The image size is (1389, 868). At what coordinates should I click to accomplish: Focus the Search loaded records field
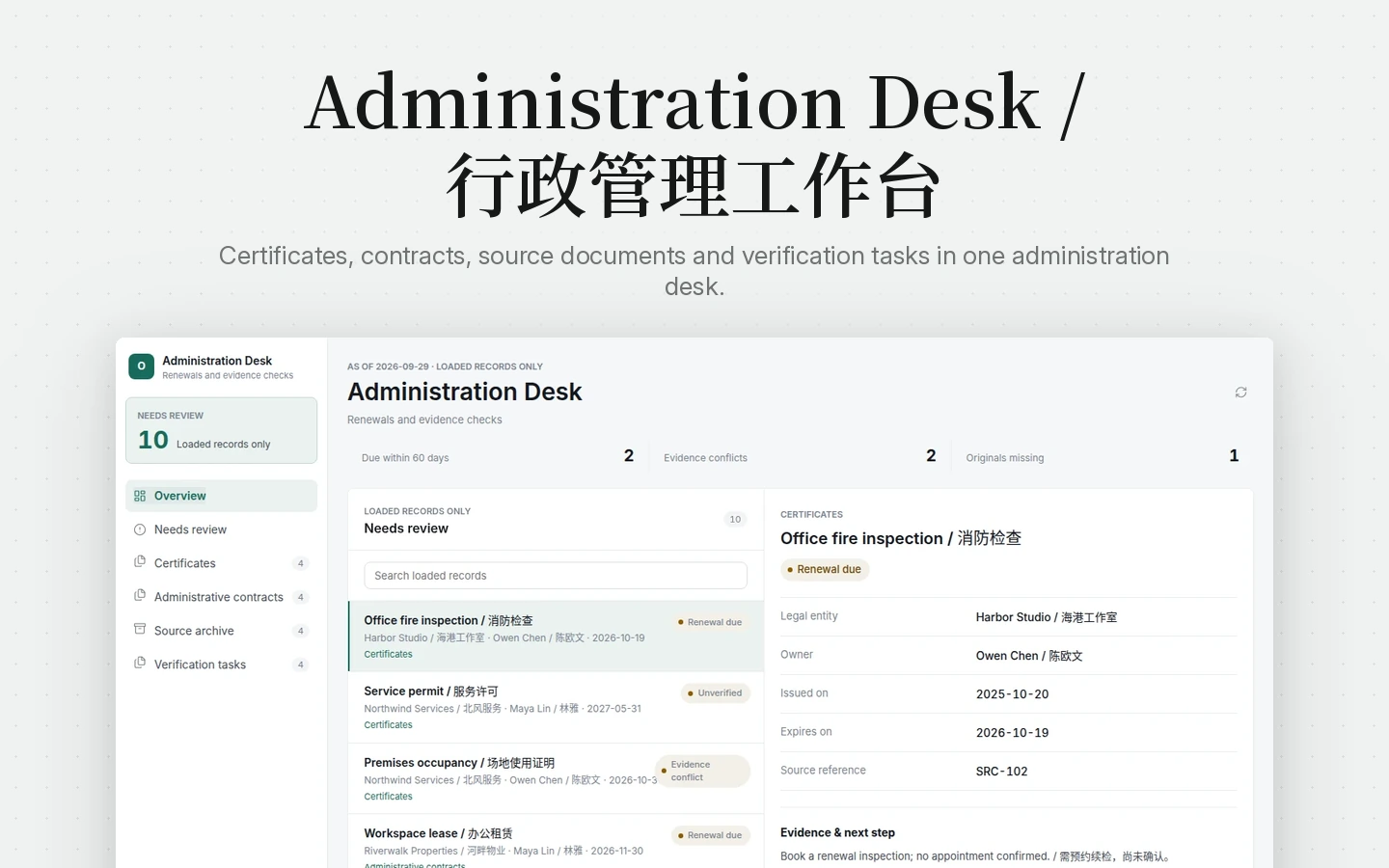pos(556,576)
